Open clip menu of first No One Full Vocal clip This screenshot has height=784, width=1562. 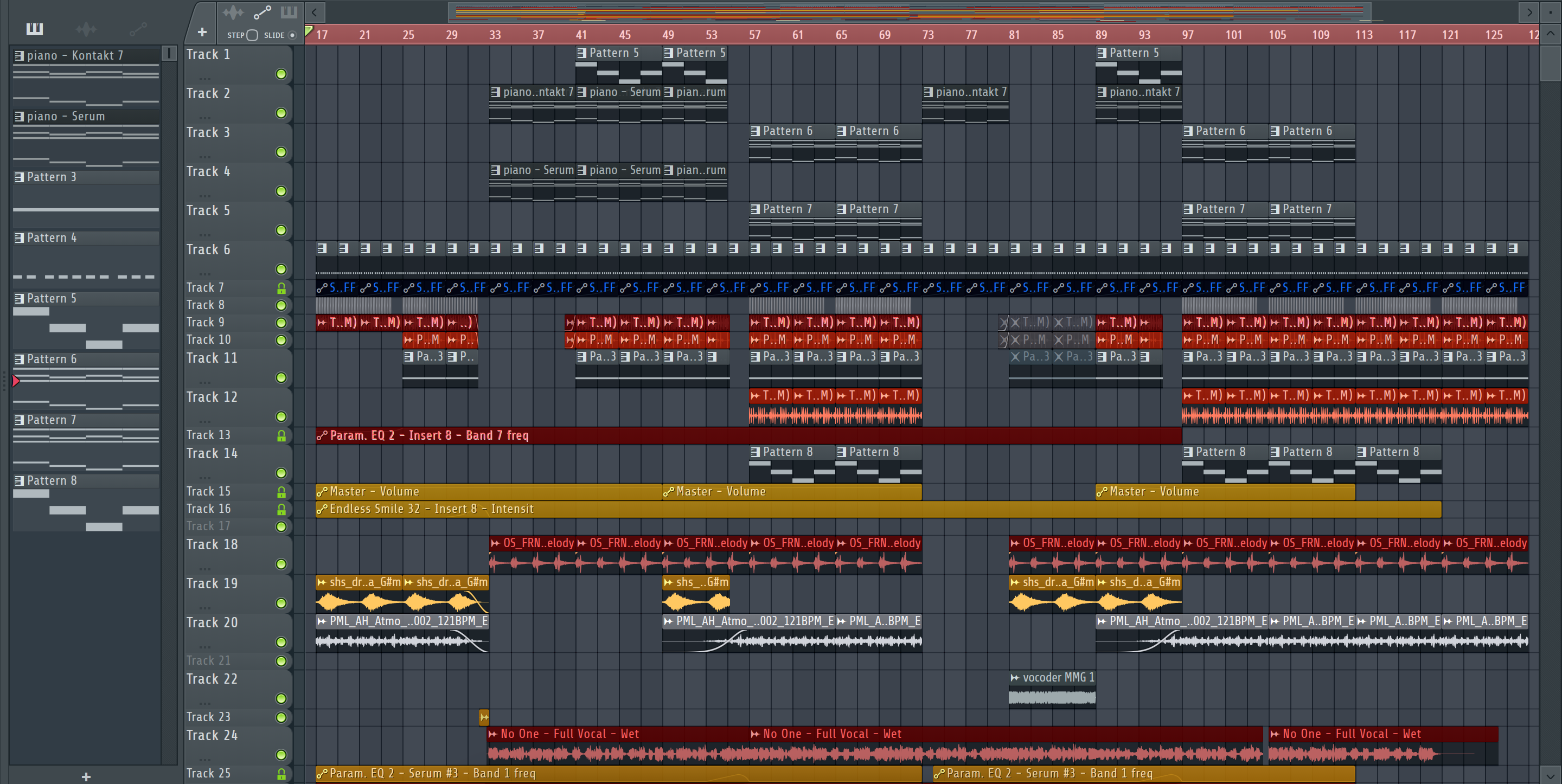[493, 734]
